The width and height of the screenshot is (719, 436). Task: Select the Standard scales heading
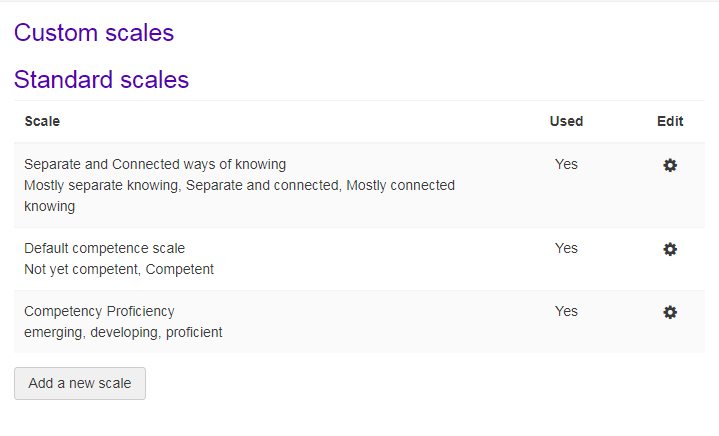pyautogui.click(x=101, y=80)
